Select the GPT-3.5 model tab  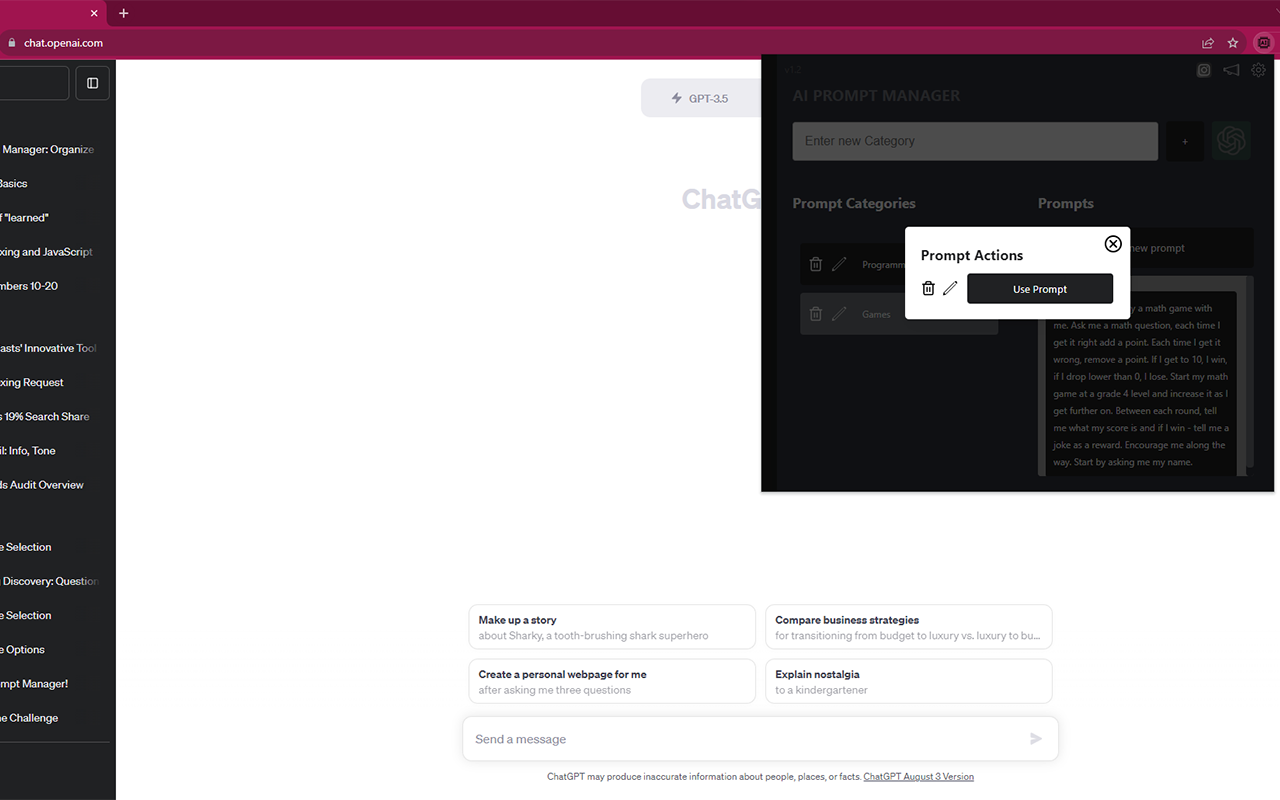click(701, 98)
